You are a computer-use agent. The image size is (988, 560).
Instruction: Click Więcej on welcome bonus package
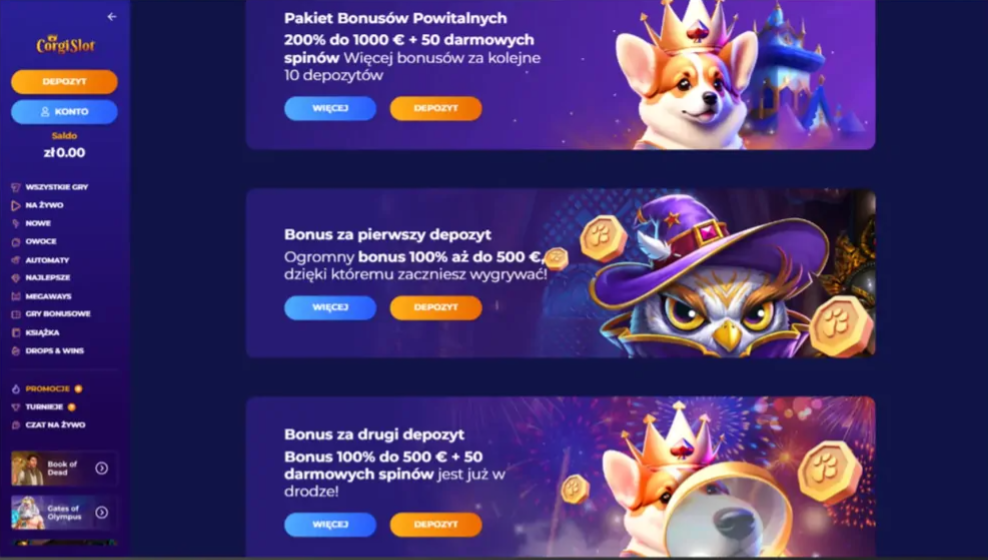(x=330, y=108)
